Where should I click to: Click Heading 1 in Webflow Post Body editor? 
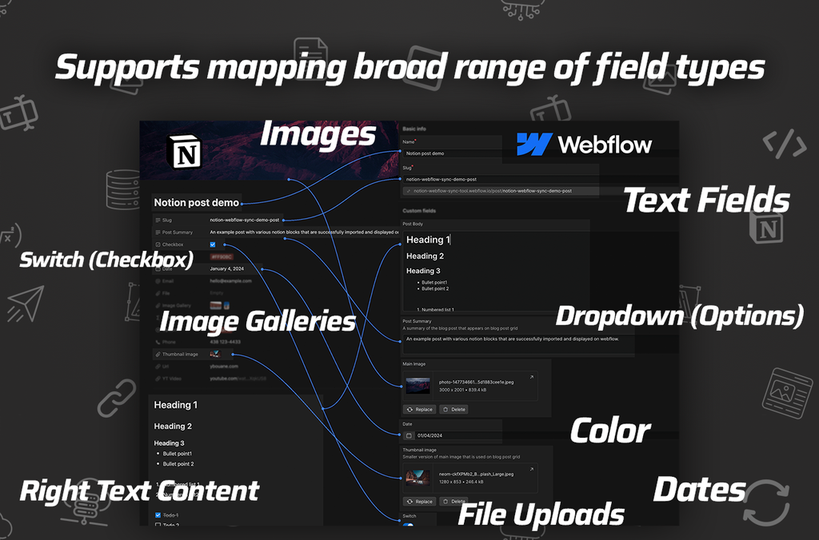tap(428, 240)
